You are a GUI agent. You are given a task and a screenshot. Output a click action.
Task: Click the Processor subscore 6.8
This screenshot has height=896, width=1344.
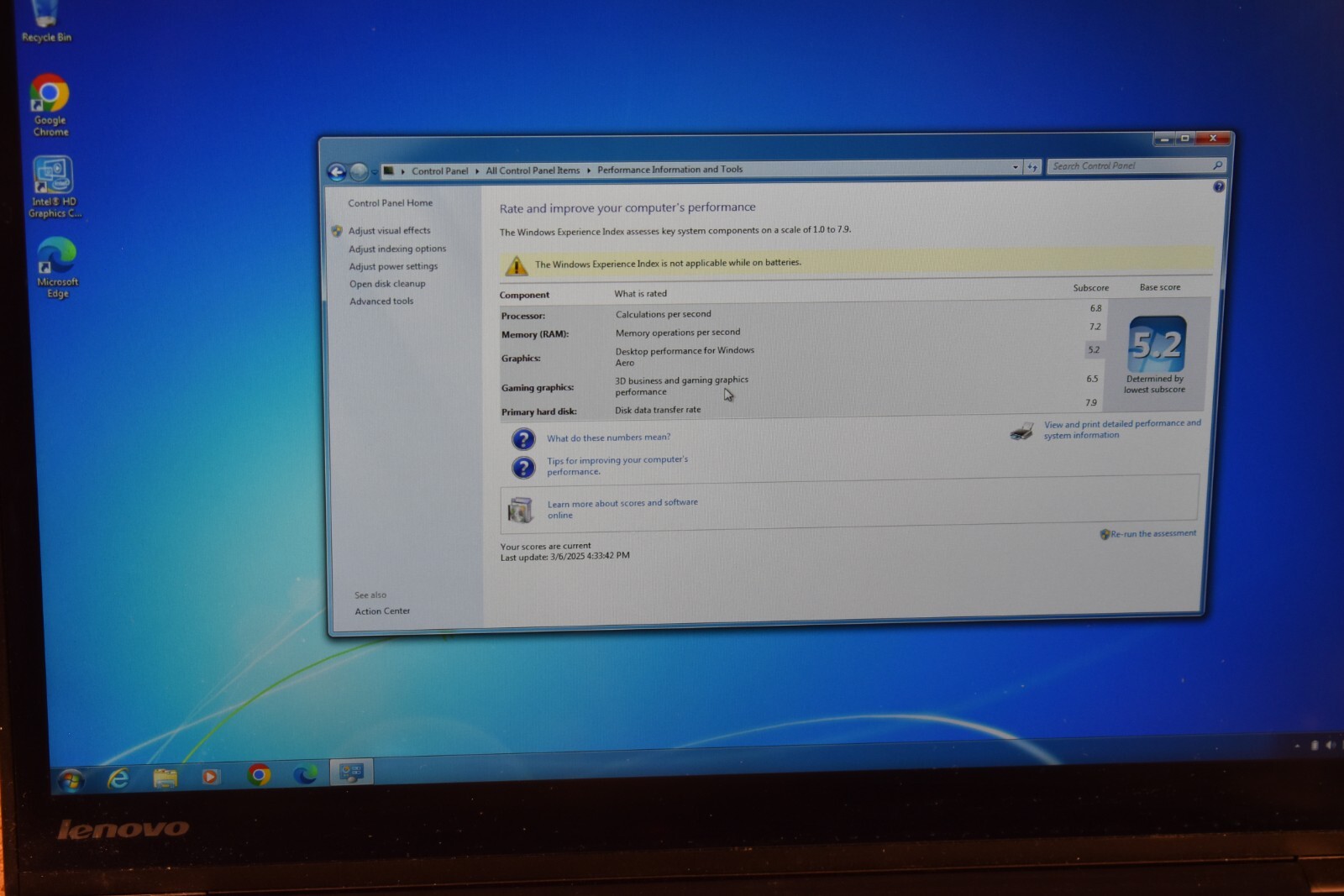[x=1095, y=308]
